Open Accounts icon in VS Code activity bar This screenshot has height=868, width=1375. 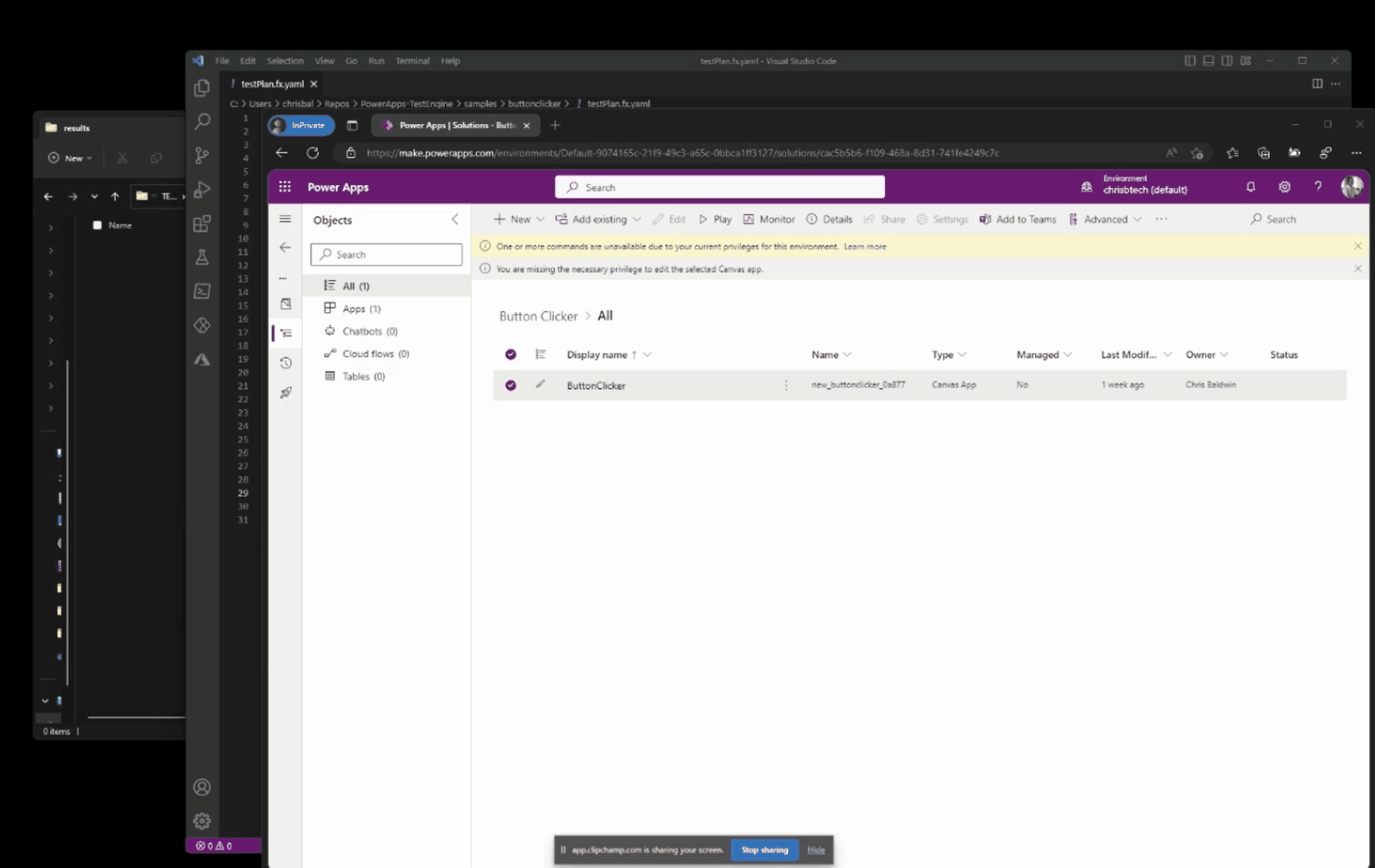click(201, 787)
